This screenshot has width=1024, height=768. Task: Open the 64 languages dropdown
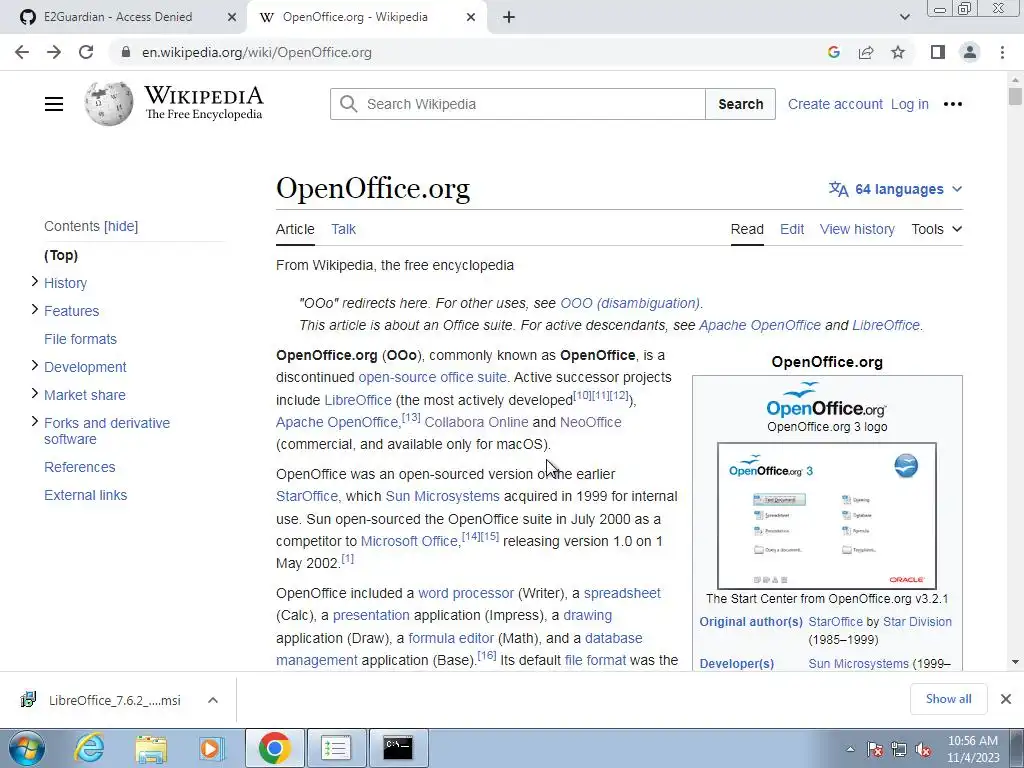click(896, 189)
